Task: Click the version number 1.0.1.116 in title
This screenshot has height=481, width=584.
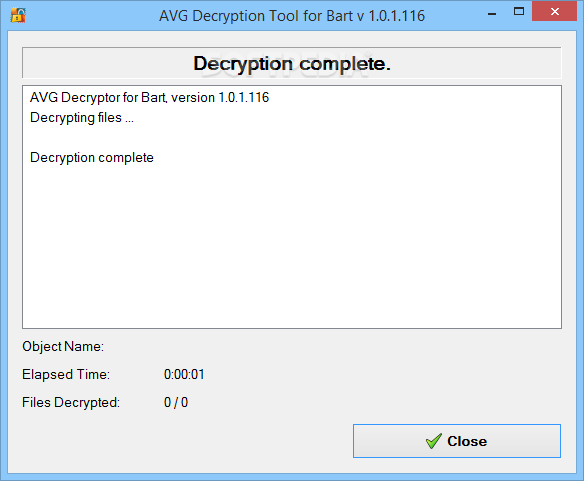Action: pyautogui.click(x=397, y=16)
